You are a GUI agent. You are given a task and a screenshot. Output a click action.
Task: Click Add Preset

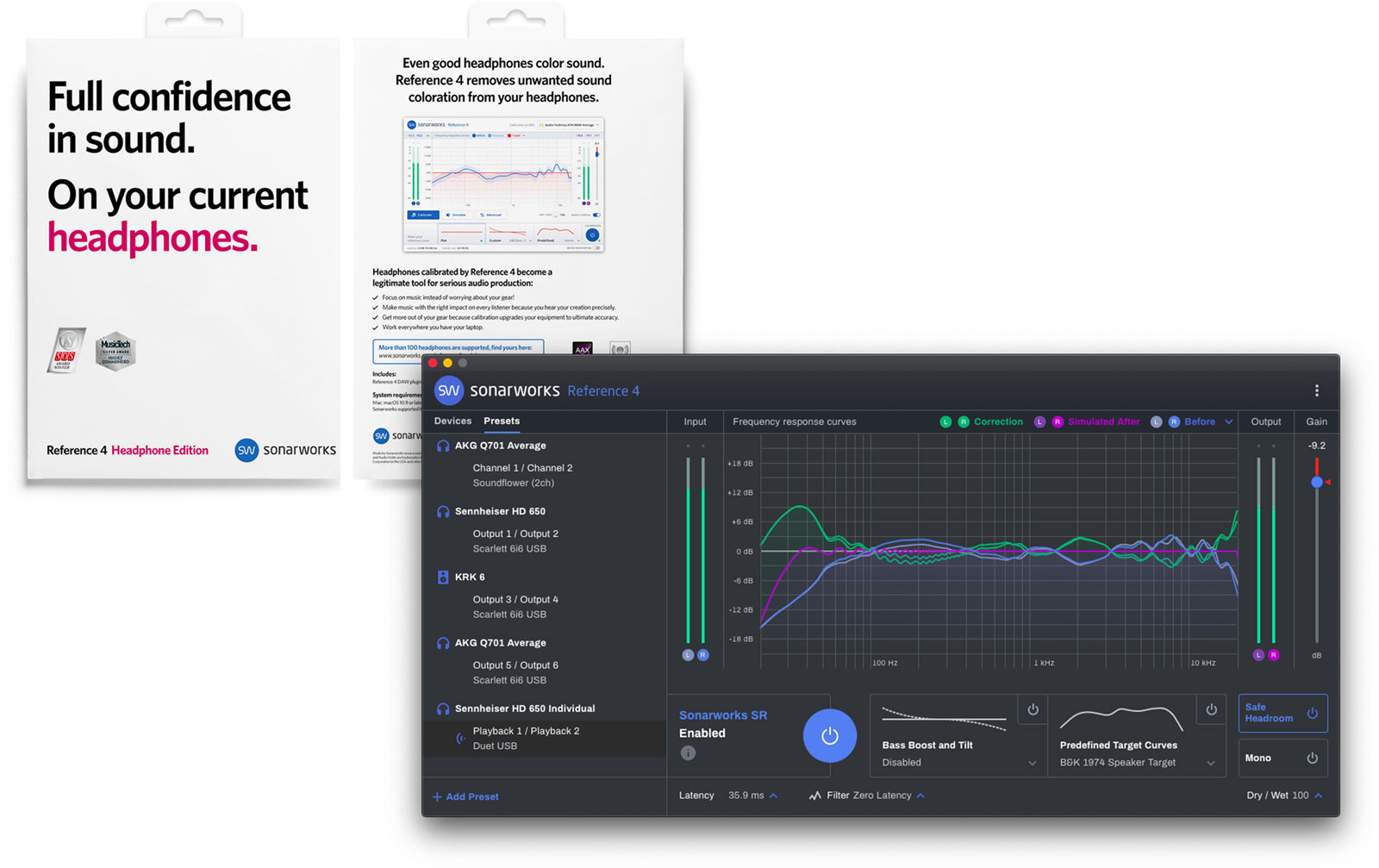point(465,796)
